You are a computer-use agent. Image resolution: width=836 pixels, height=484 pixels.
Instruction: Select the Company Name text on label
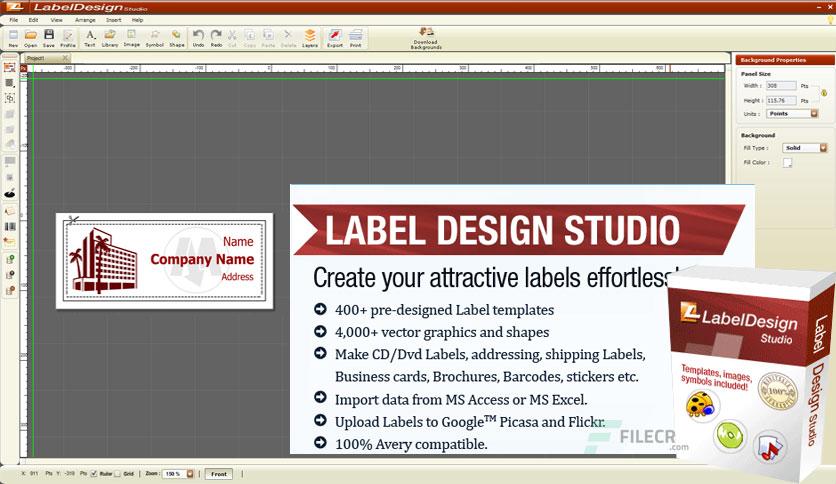pyautogui.click(x=202, y=260)
